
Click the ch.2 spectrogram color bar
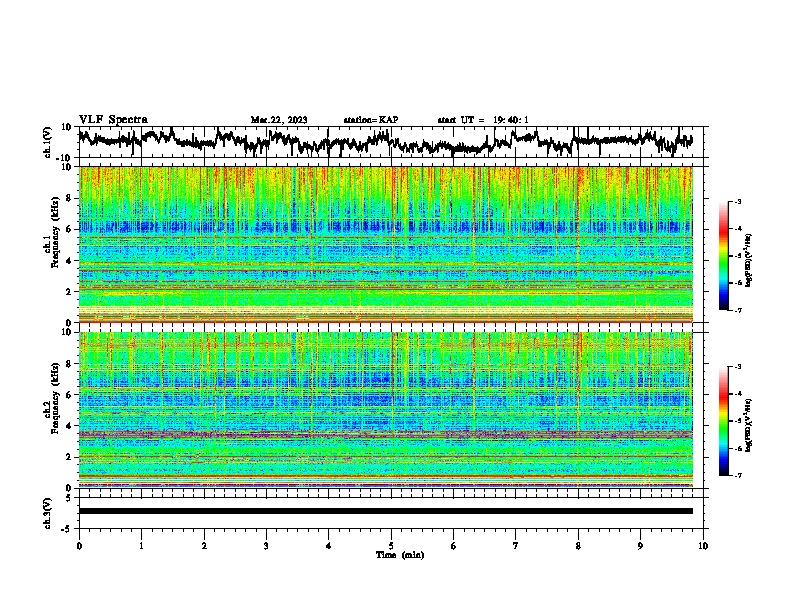(723, 421)
